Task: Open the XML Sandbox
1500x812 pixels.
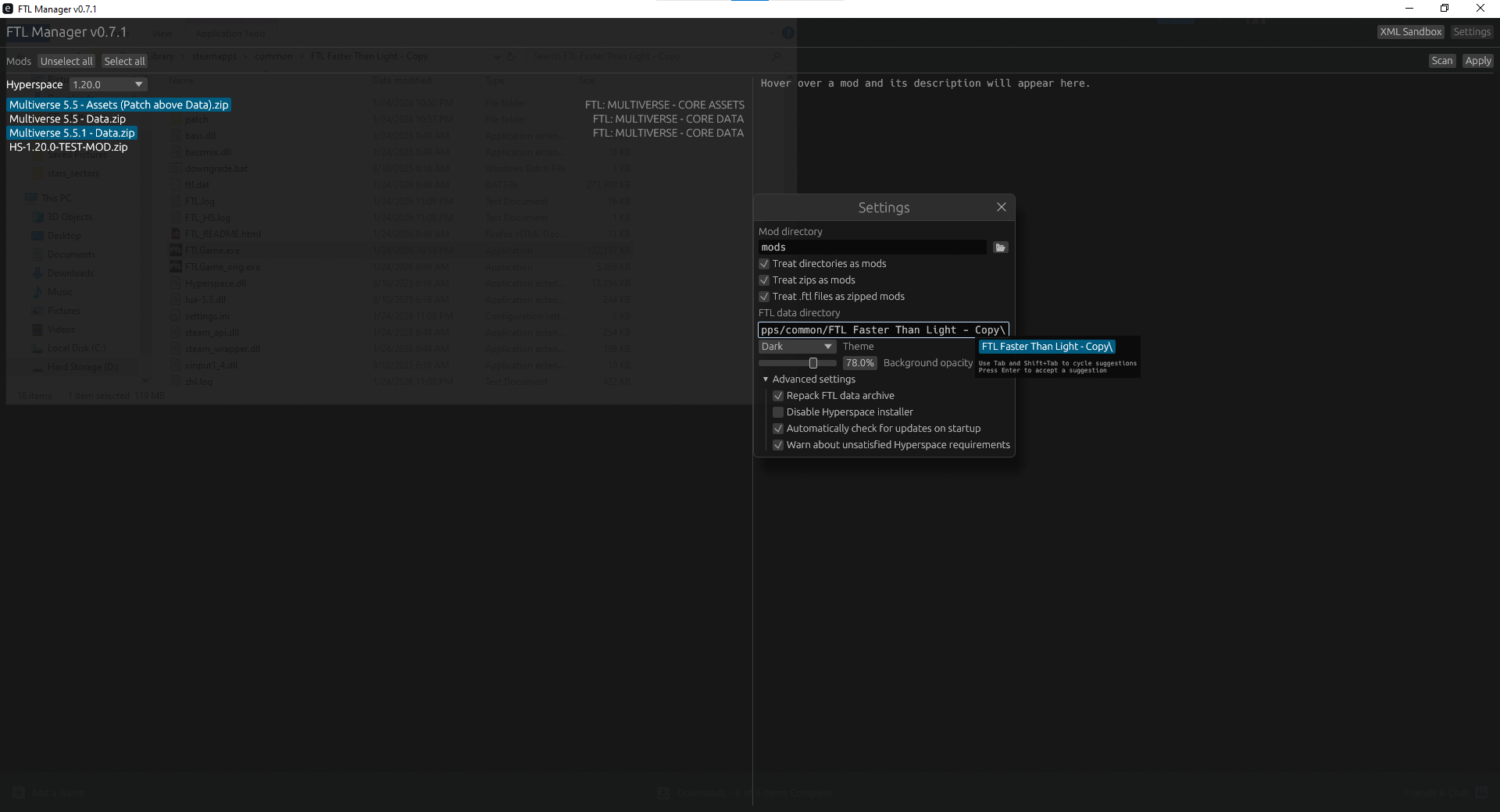Action: tap(1410, 32)
